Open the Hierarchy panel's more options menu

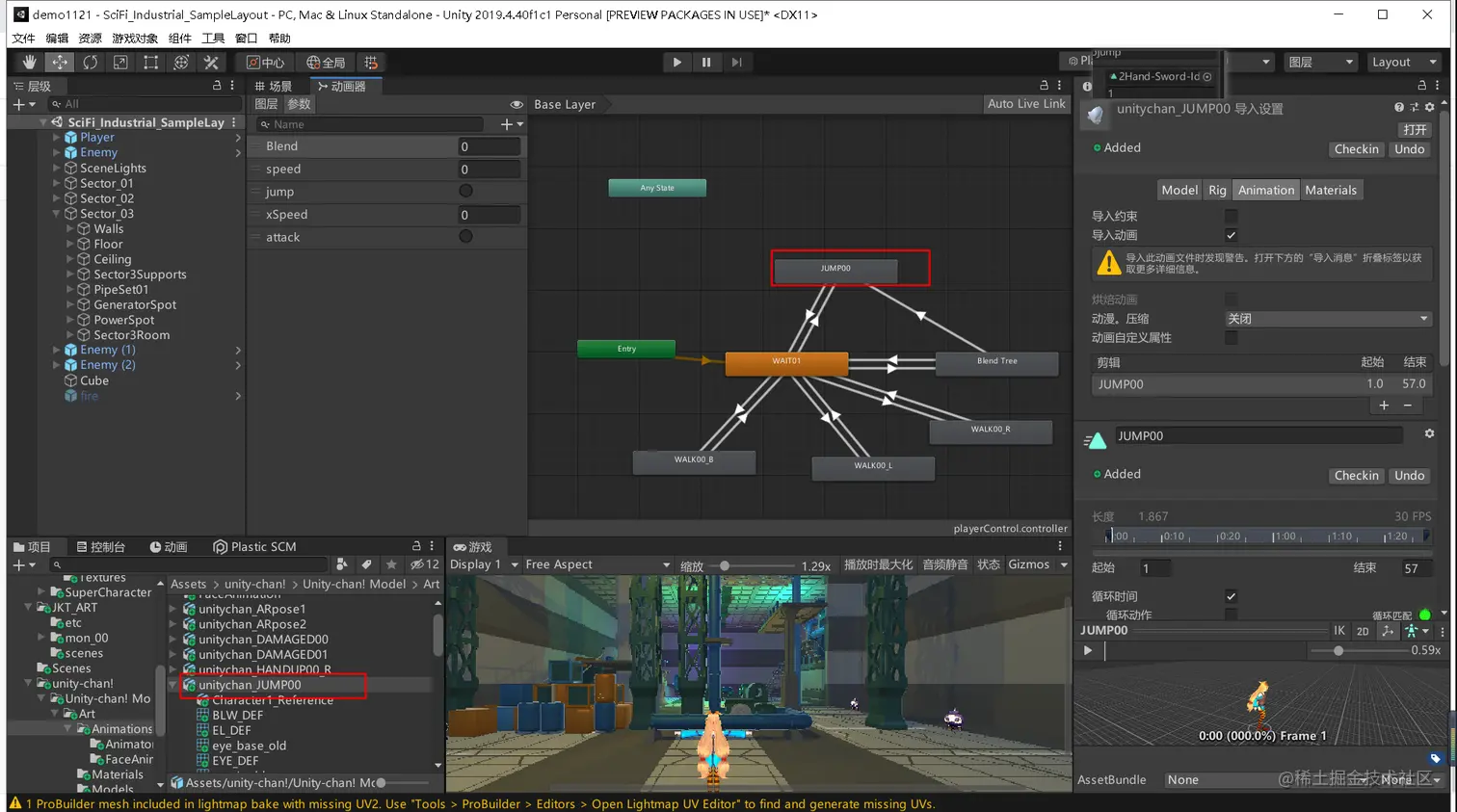(232, 86)
